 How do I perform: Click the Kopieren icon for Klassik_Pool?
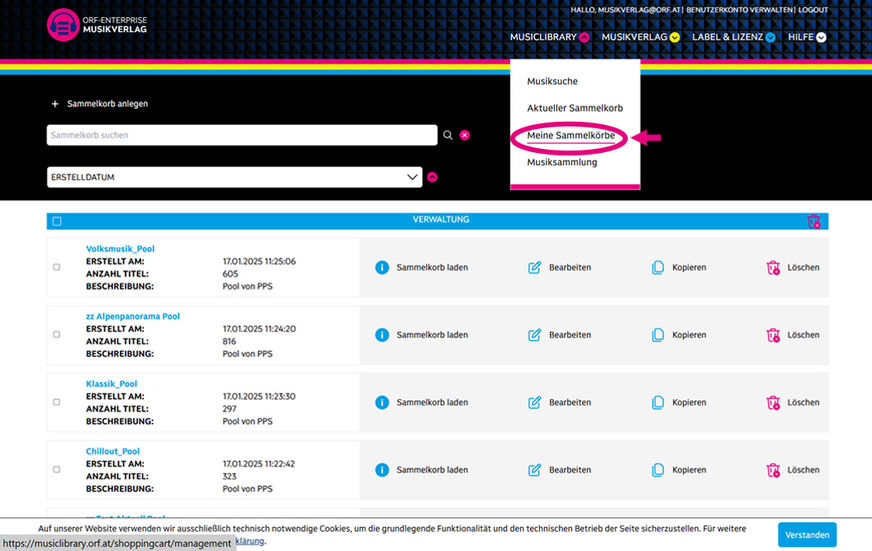(x=658, y=402)
